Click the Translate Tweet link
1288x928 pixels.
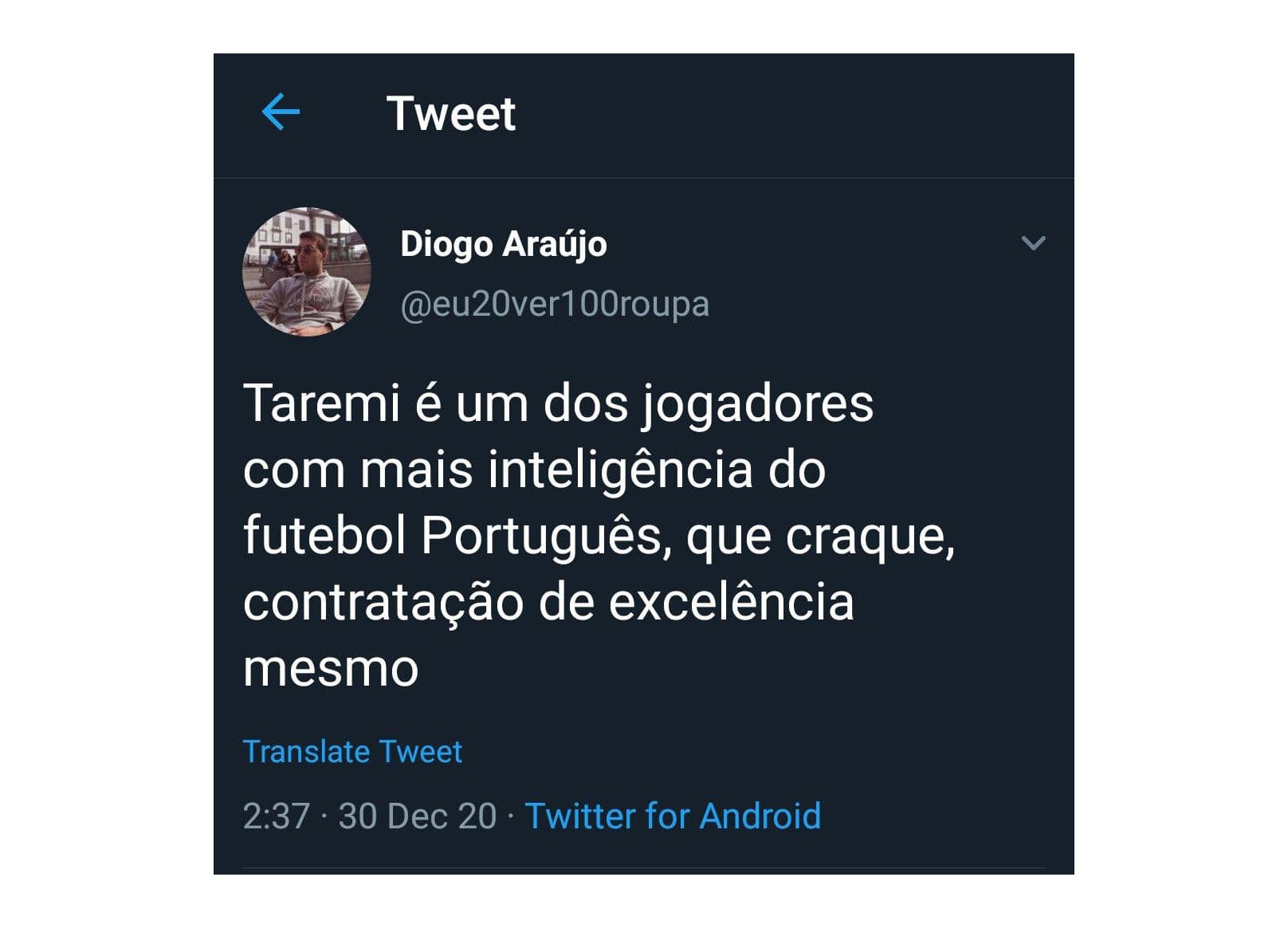[352, 751]
